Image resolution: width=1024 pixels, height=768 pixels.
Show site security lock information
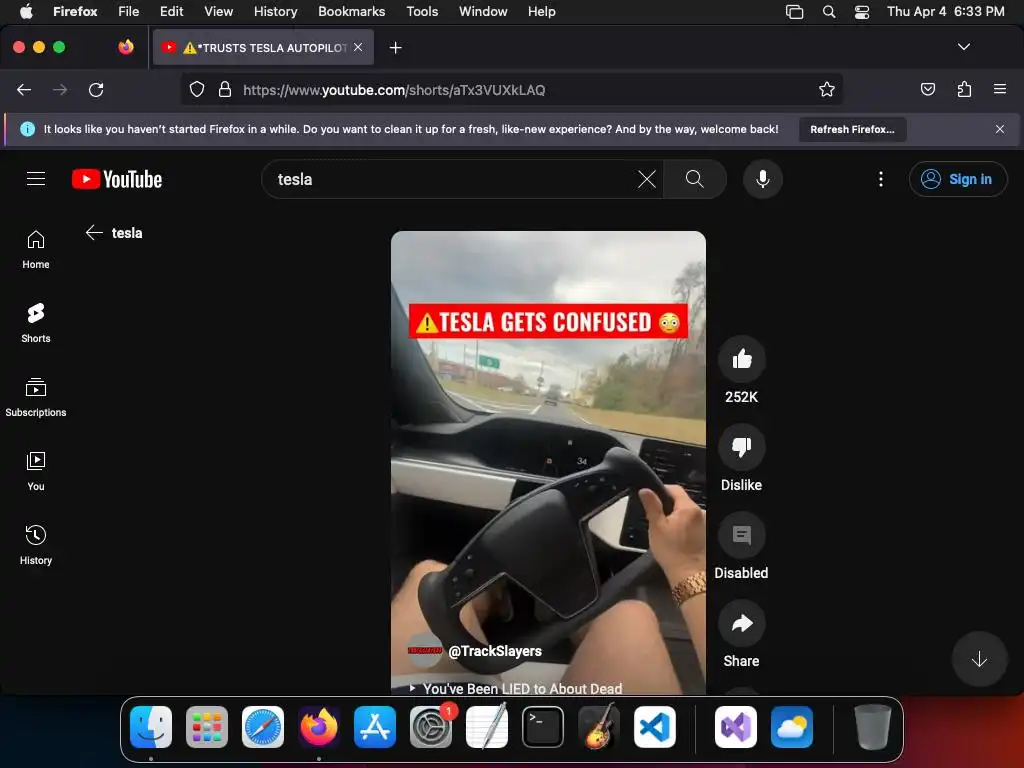tap(225, 89)
